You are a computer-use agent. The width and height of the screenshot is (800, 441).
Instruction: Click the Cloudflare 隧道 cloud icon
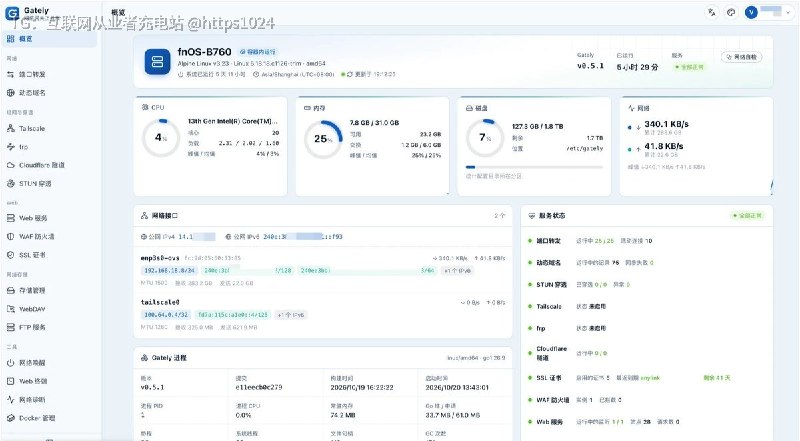coord(10,165)
